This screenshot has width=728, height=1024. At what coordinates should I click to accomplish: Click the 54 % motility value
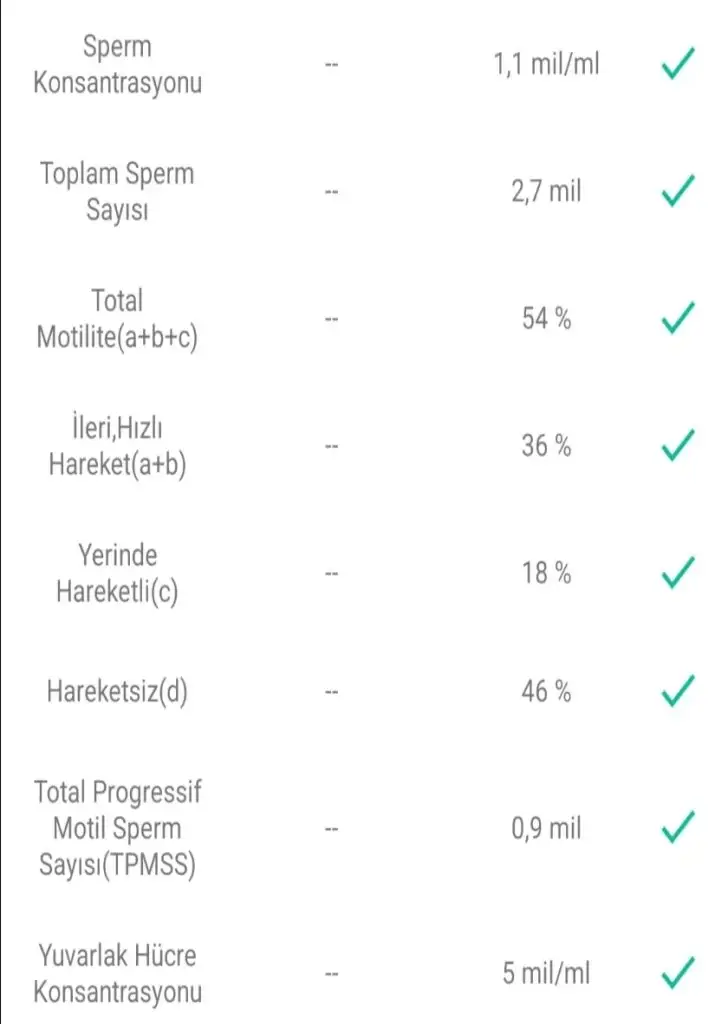click(546, 319)
